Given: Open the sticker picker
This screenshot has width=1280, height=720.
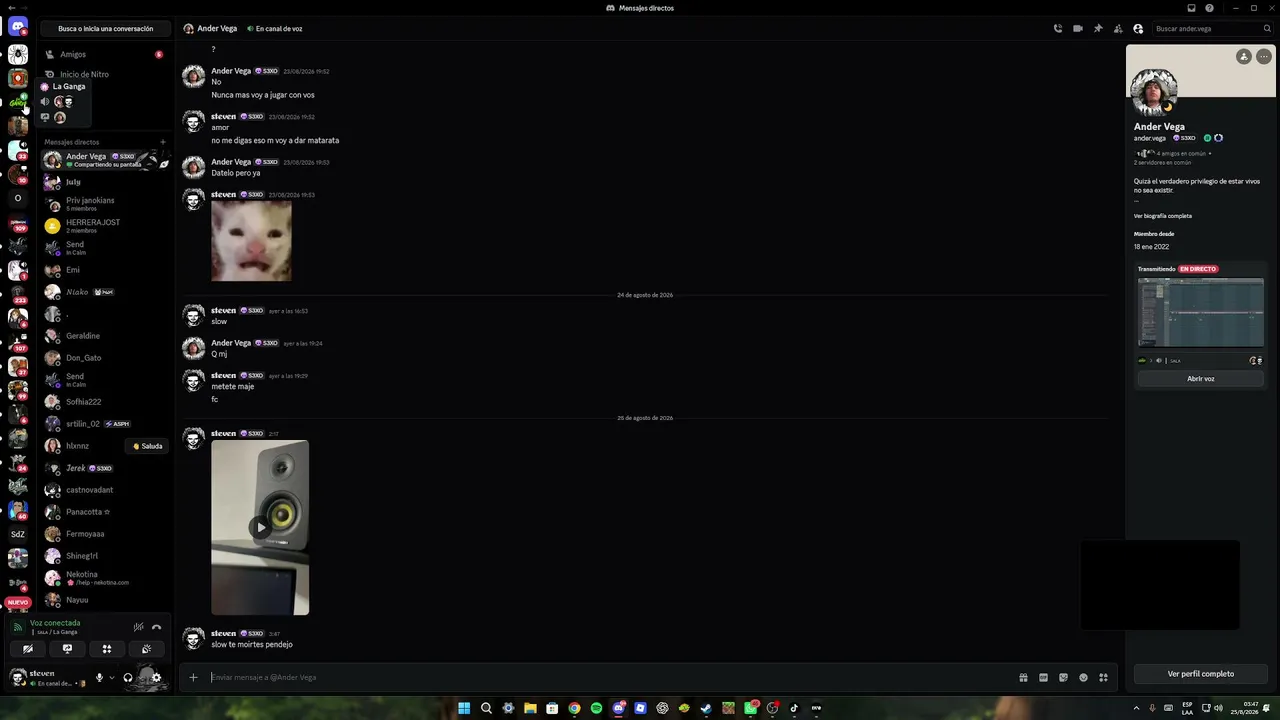Looking at the screenshot, I should click(x=1063, y=677).
